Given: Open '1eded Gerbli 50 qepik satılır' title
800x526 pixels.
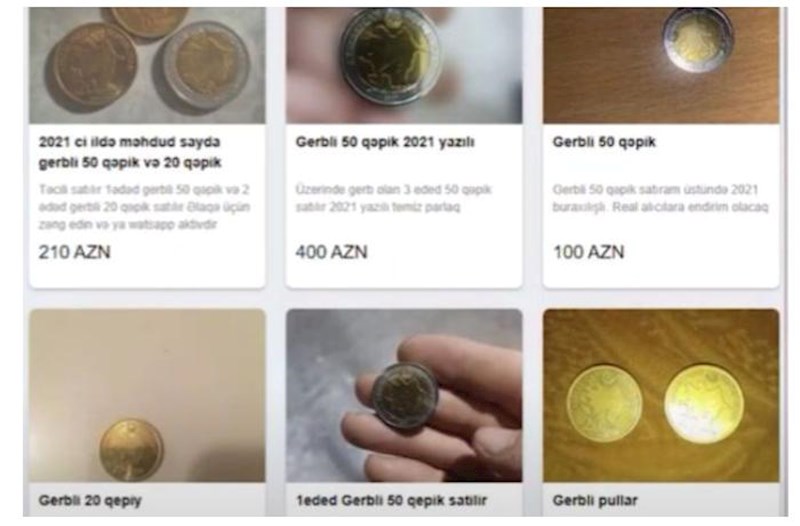Looking at the screenshot, I should [392, 500].
